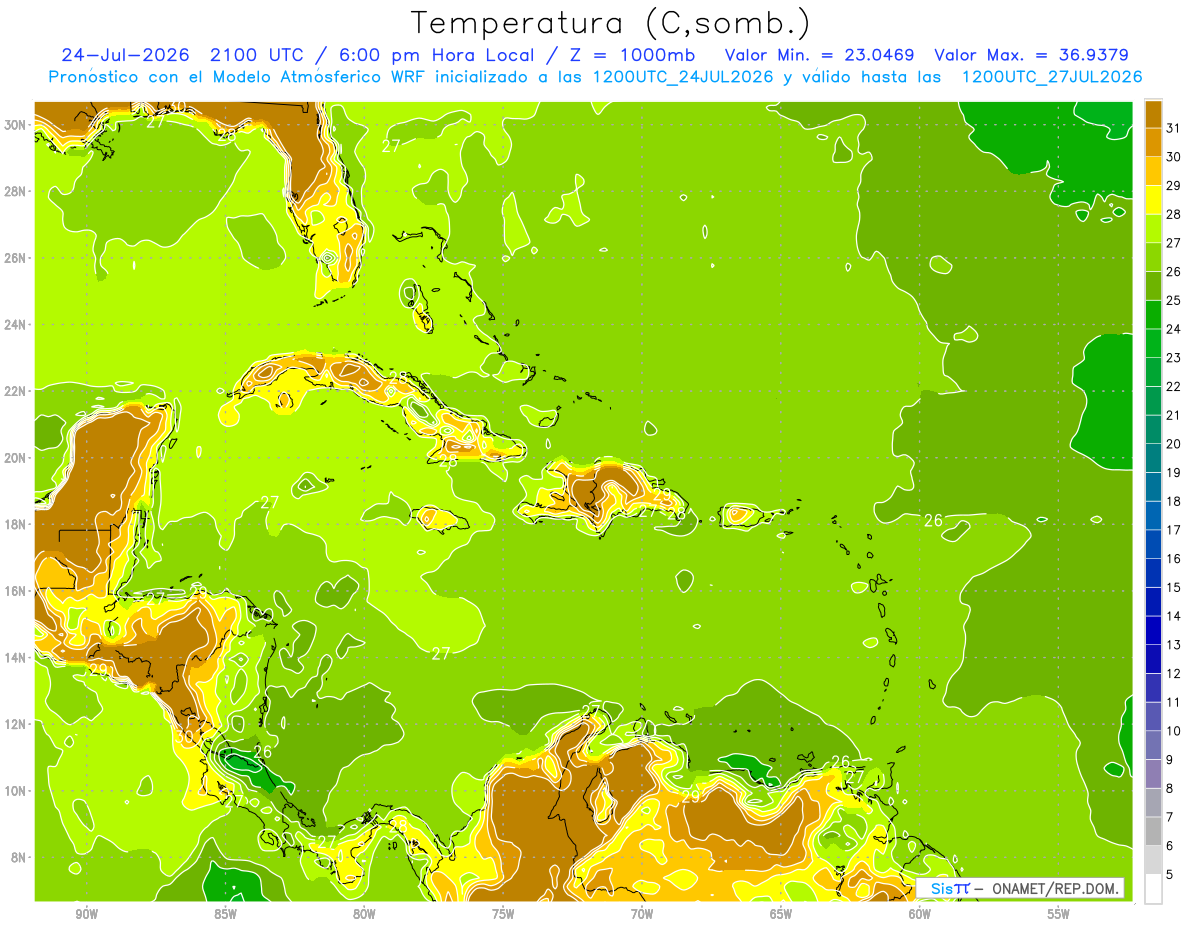This screenshot has width=1200, height=927.
Task: Click color-scale value "12"
Action: tap(1173, 674)
